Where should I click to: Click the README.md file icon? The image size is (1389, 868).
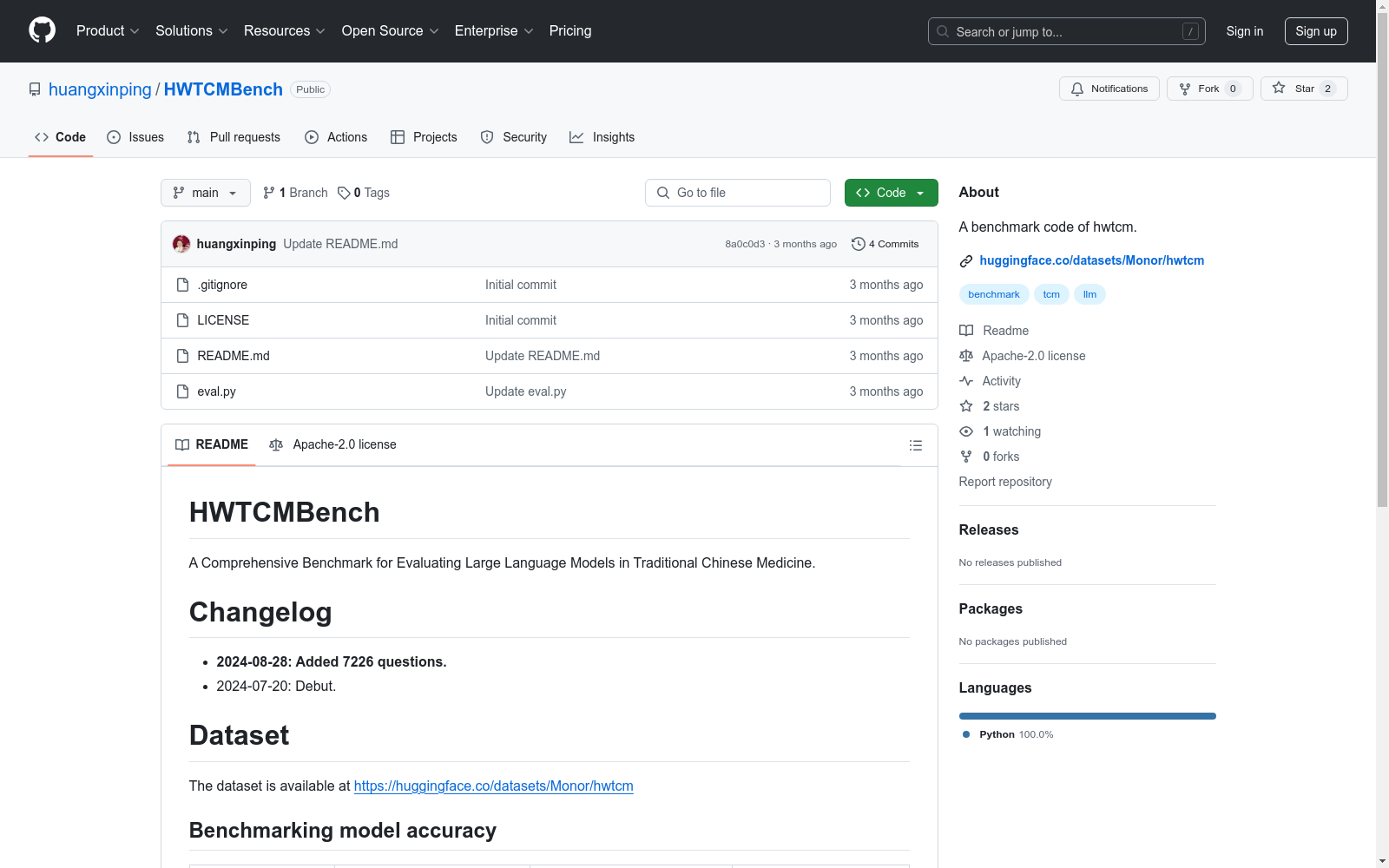(182, 356)
